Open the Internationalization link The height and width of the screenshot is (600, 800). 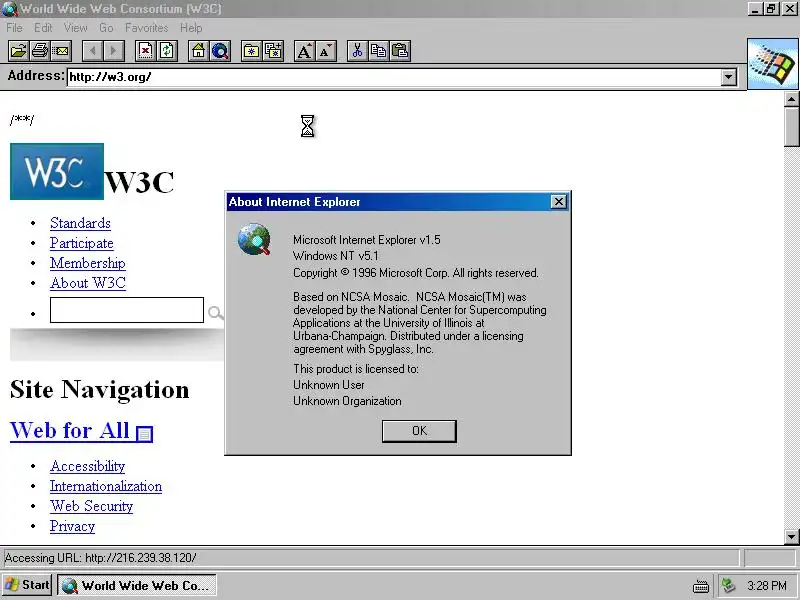tap(106, 486)
